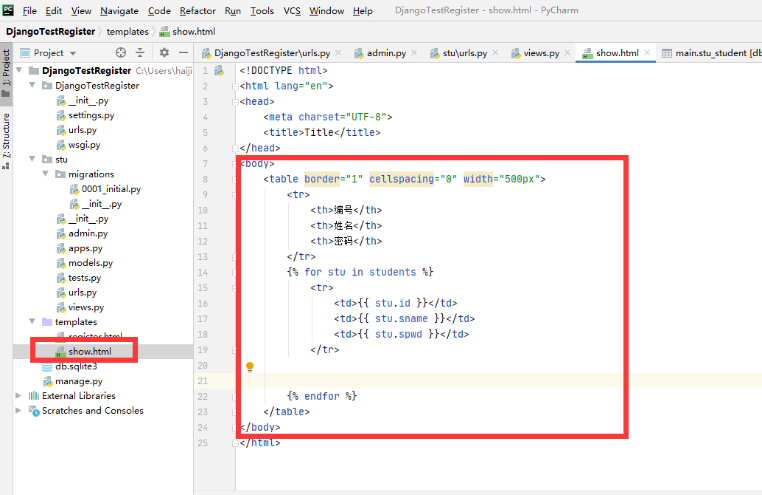This screenshot has height=495, width=762.
Task: Click templates breadcrumb in navigation bar
Action: (x=127, y=32)
